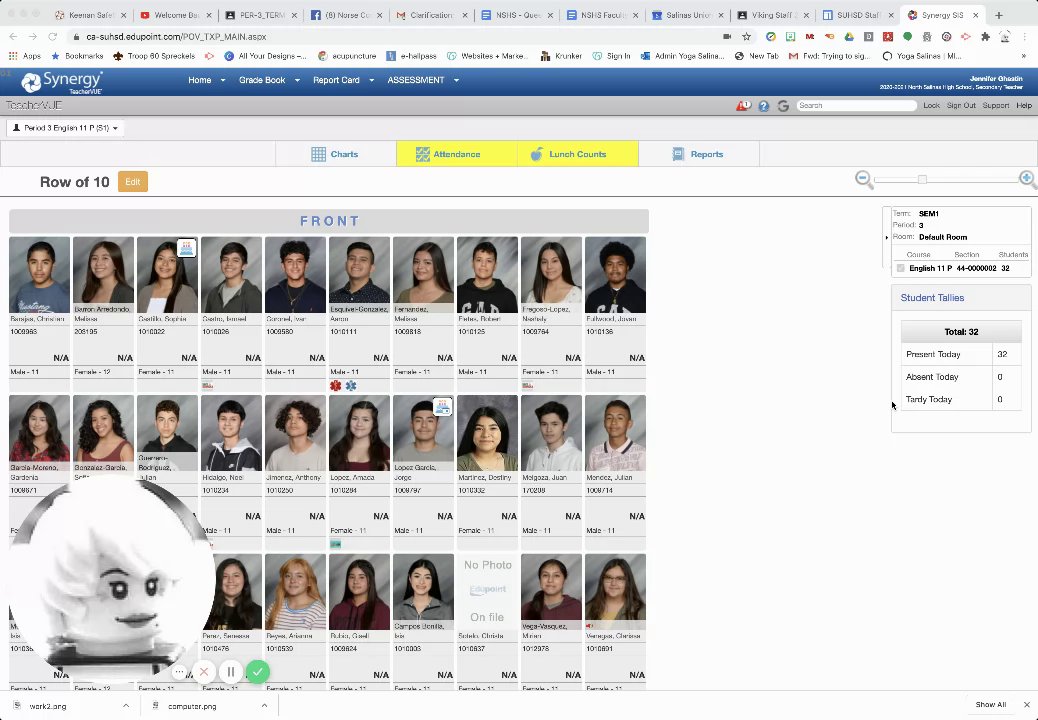Click into the Search input field
This screenshot has width=1038, height=720.
[857, 106]
